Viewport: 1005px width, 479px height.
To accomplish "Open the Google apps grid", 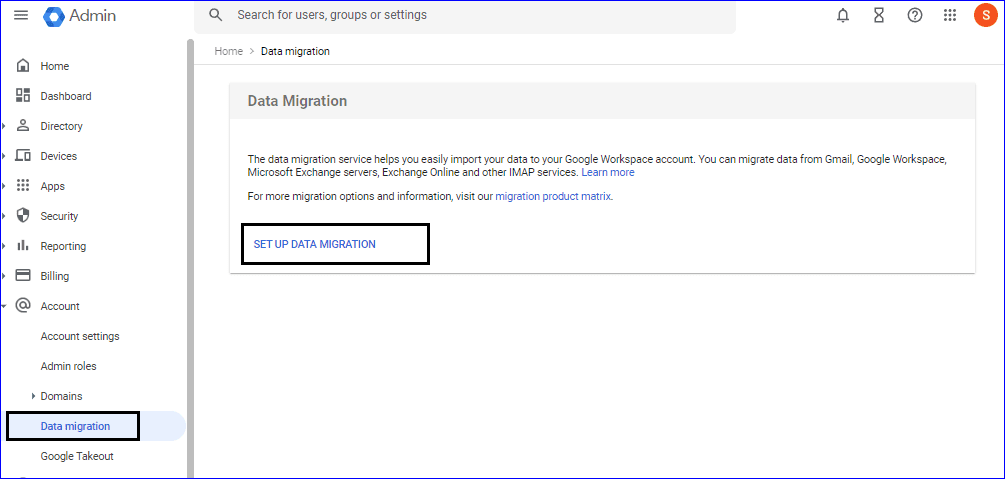I will [950, 15].
